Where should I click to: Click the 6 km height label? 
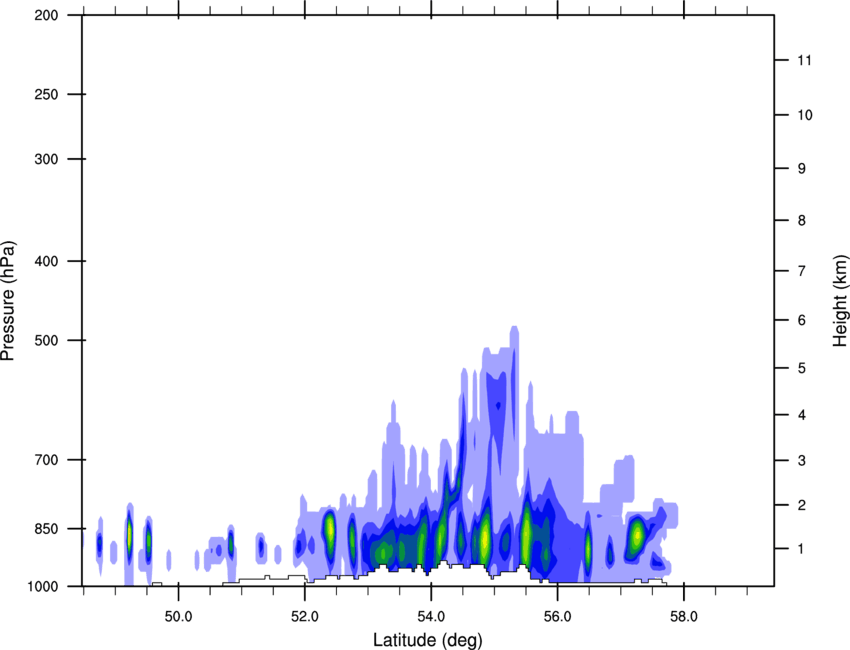802,320
